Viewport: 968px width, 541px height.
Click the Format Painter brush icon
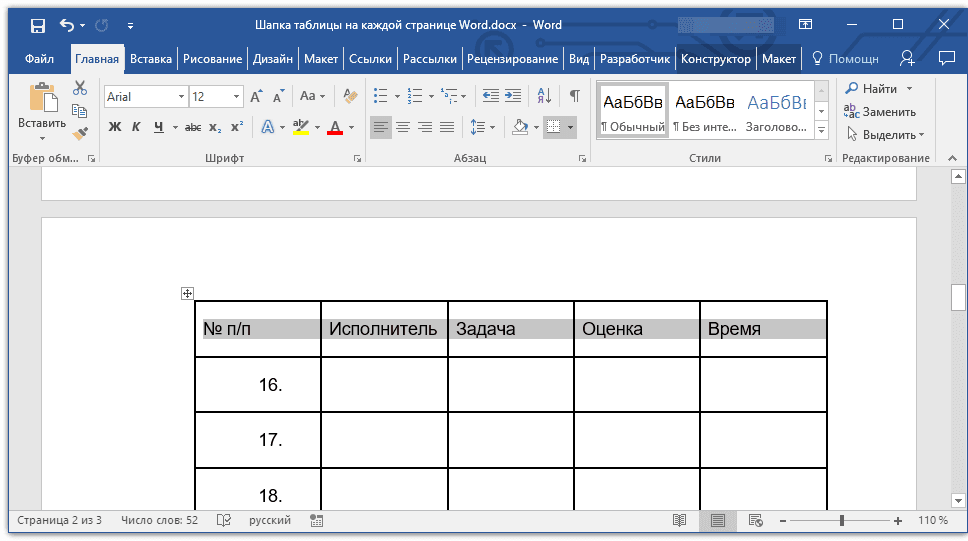[80, 133]
